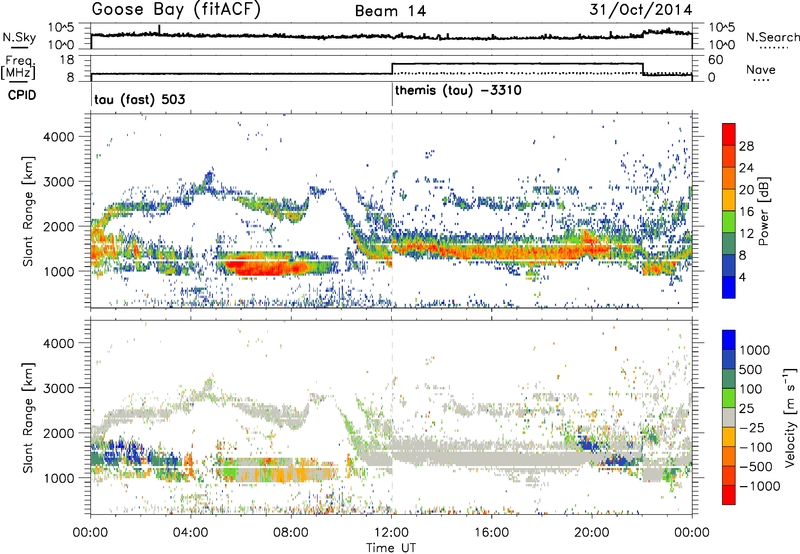Click the '500' label on the velocity colorbar
The image size is (800, 554).
pos(751,369)
